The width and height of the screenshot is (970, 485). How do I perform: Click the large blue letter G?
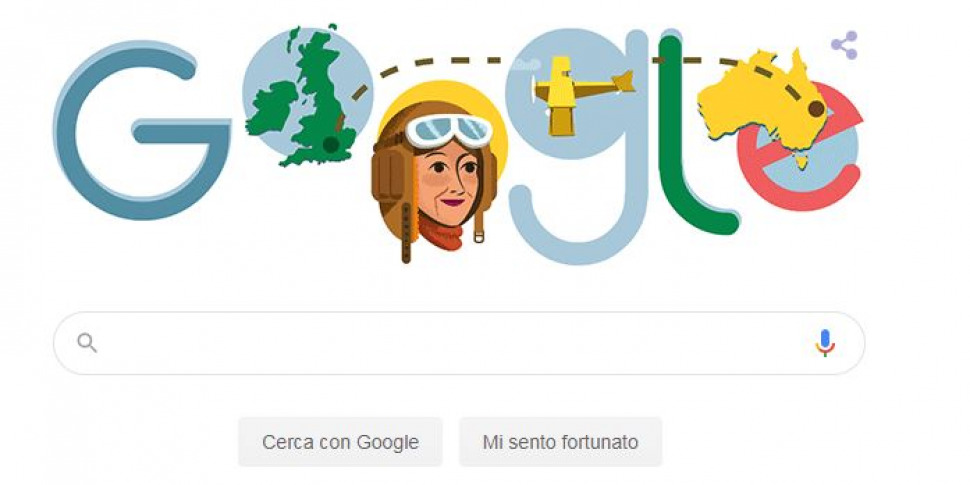pos(141,131)
